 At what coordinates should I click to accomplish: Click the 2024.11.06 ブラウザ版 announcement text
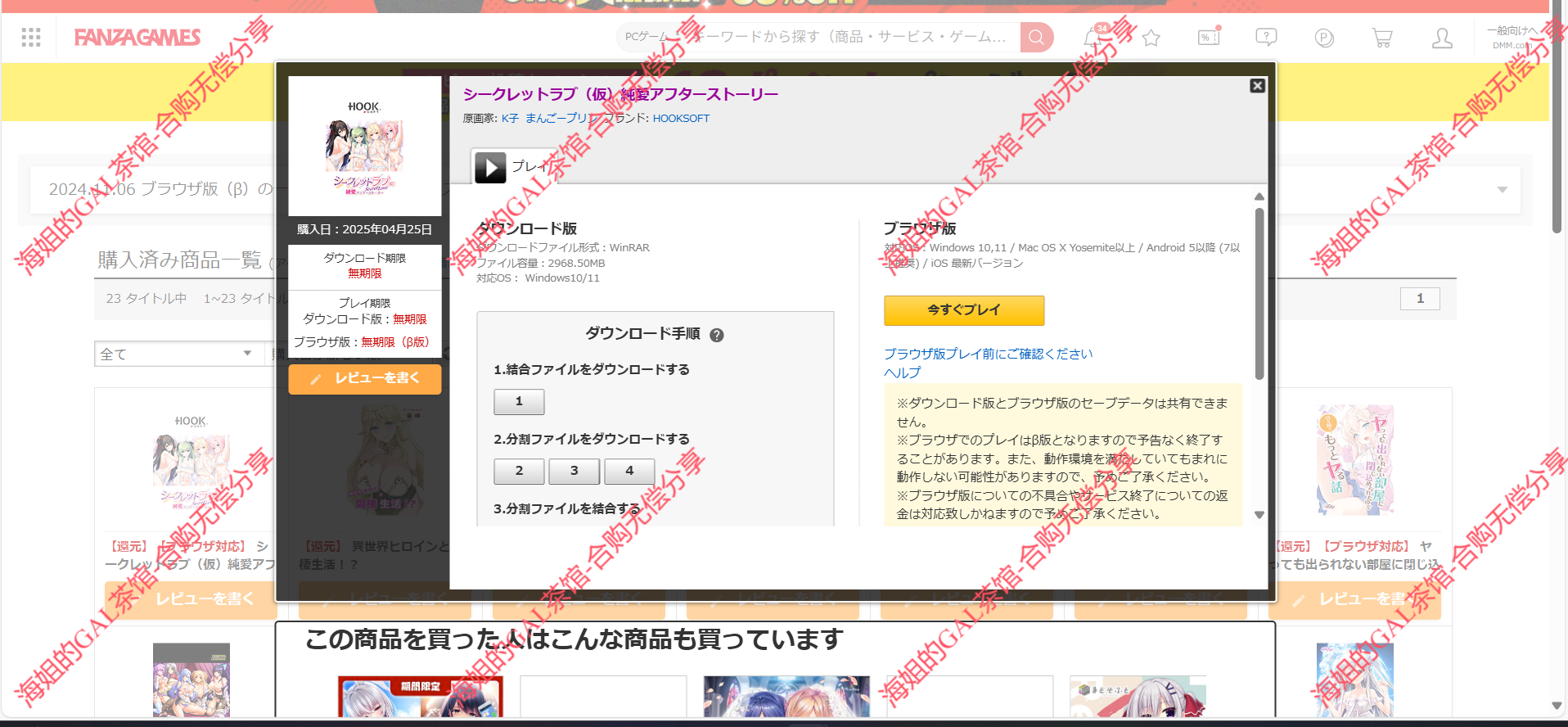click(x=161, y=189)
